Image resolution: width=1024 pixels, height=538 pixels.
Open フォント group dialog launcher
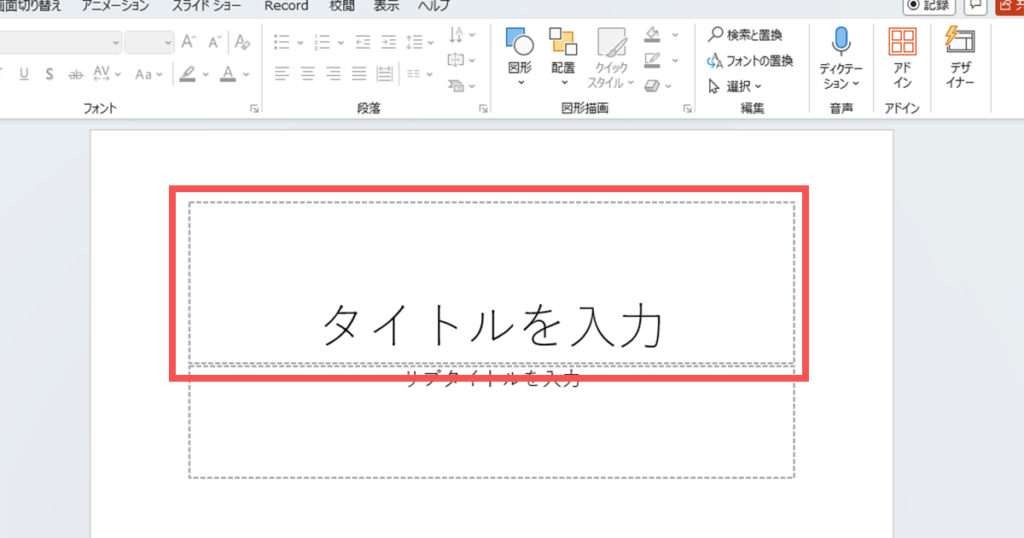tap(254, 109)
